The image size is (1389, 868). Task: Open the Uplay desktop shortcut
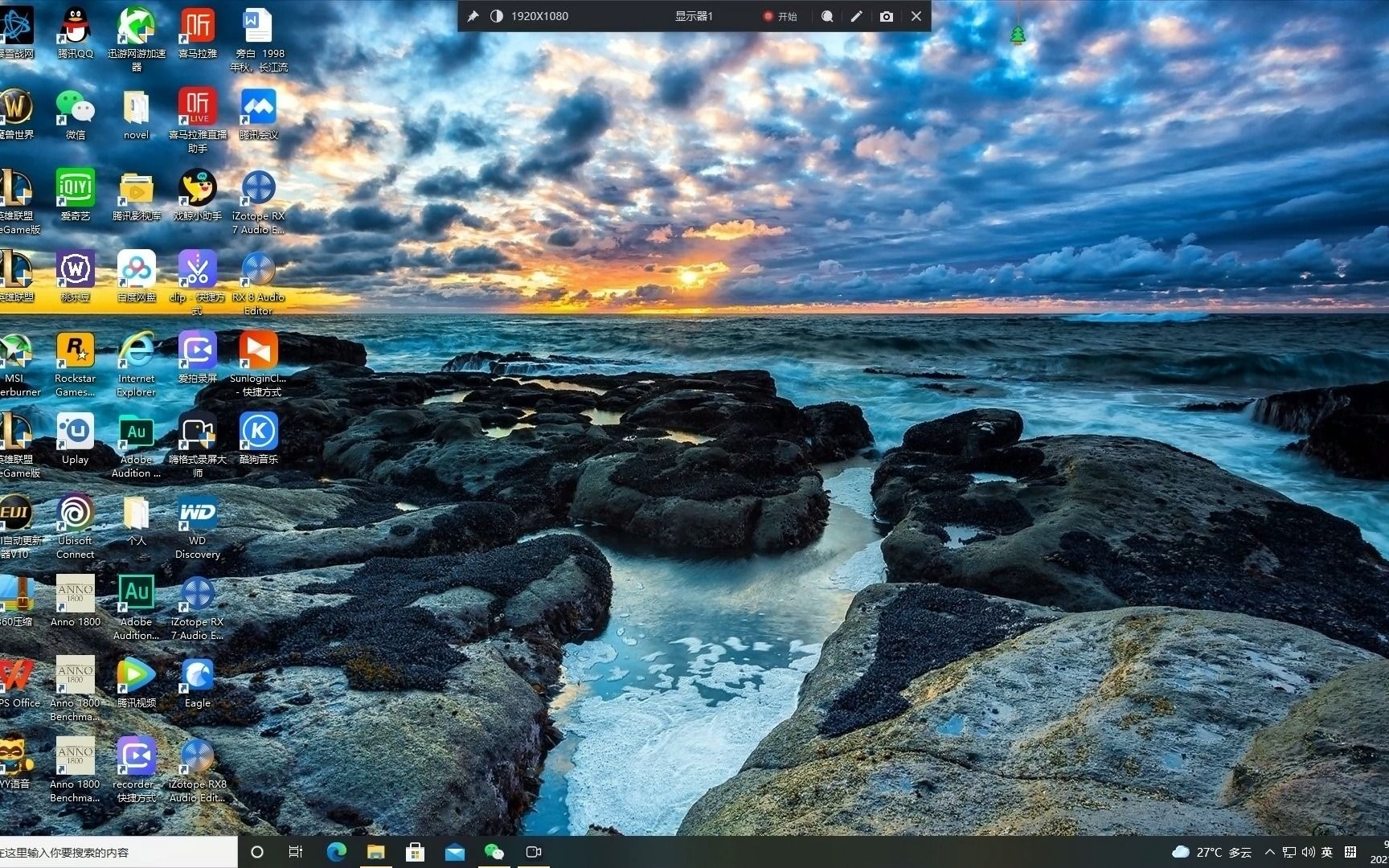pyautogui.click(x=76, y=438)
